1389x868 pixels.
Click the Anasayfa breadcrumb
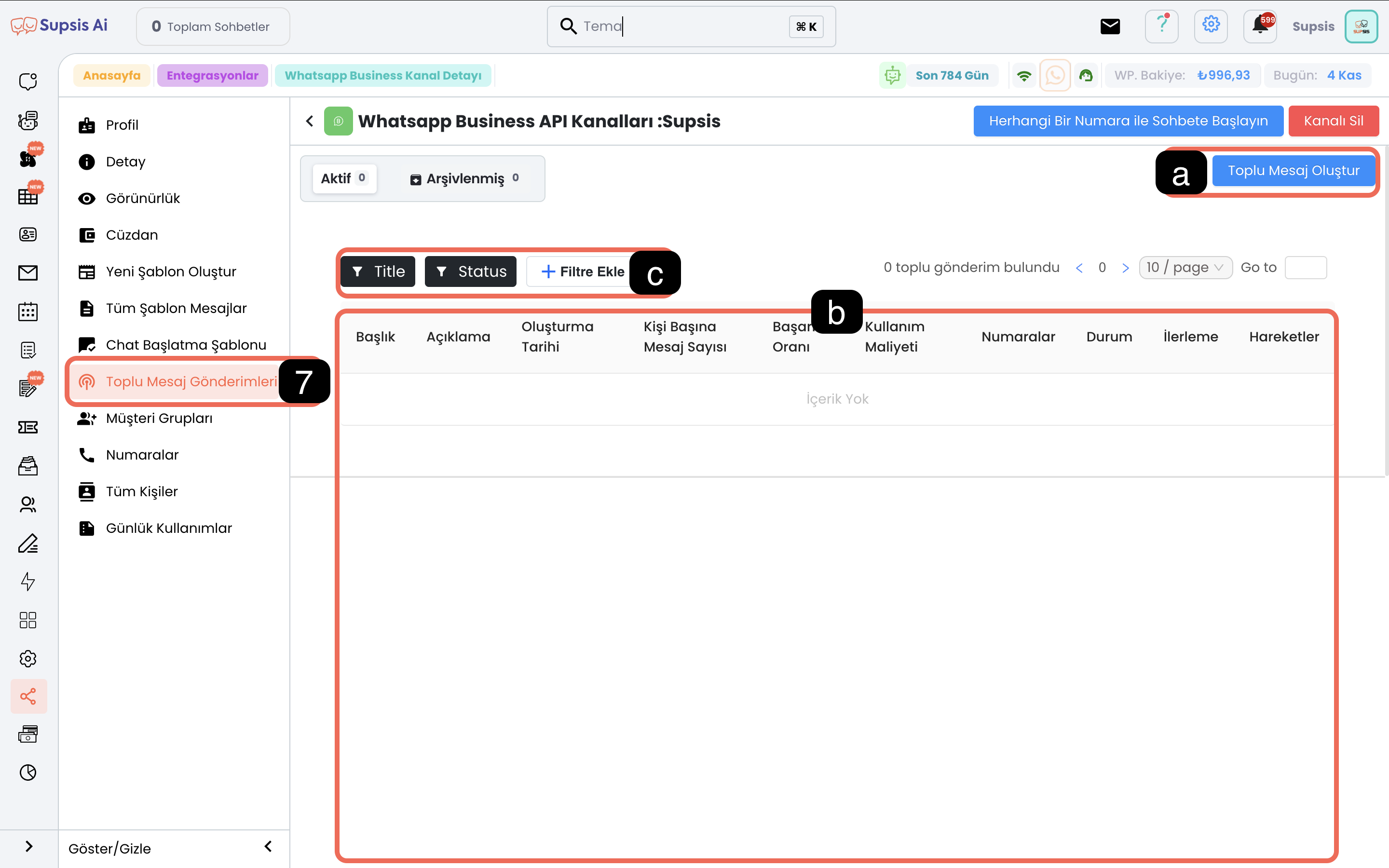(111, 75)
